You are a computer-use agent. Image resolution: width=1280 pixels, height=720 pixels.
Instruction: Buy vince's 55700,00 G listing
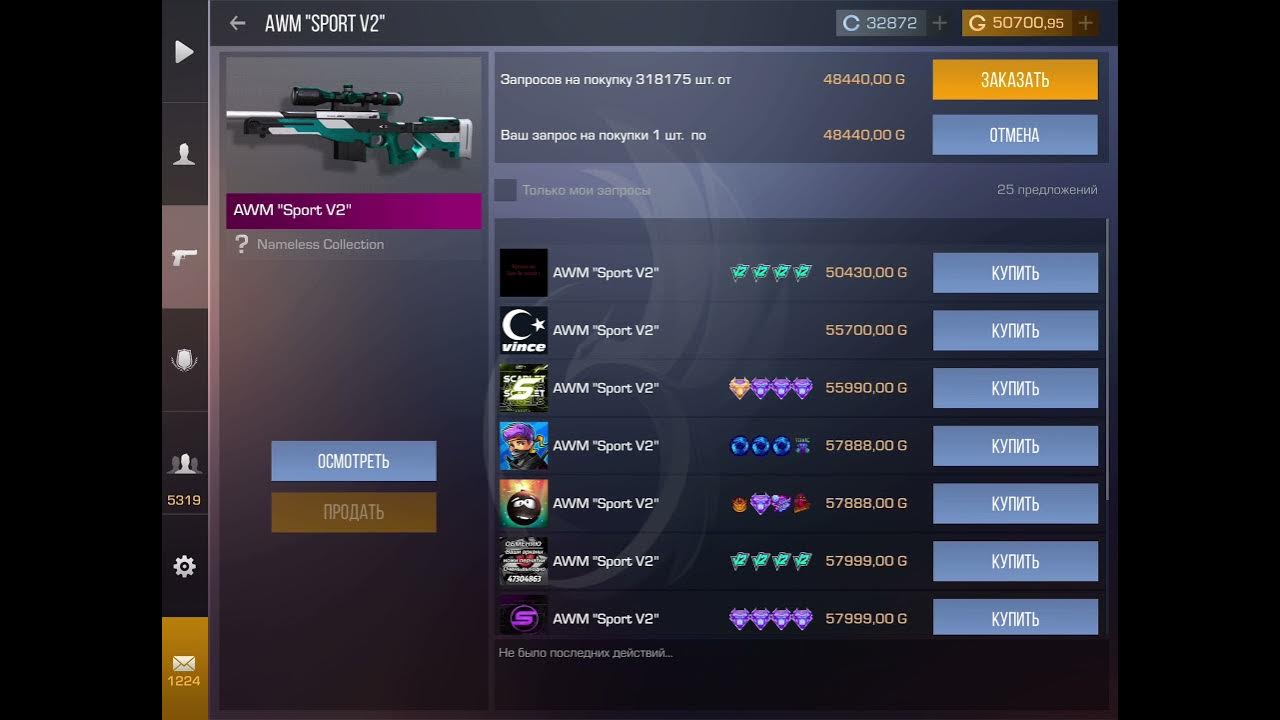click(x=1015, y=331)
